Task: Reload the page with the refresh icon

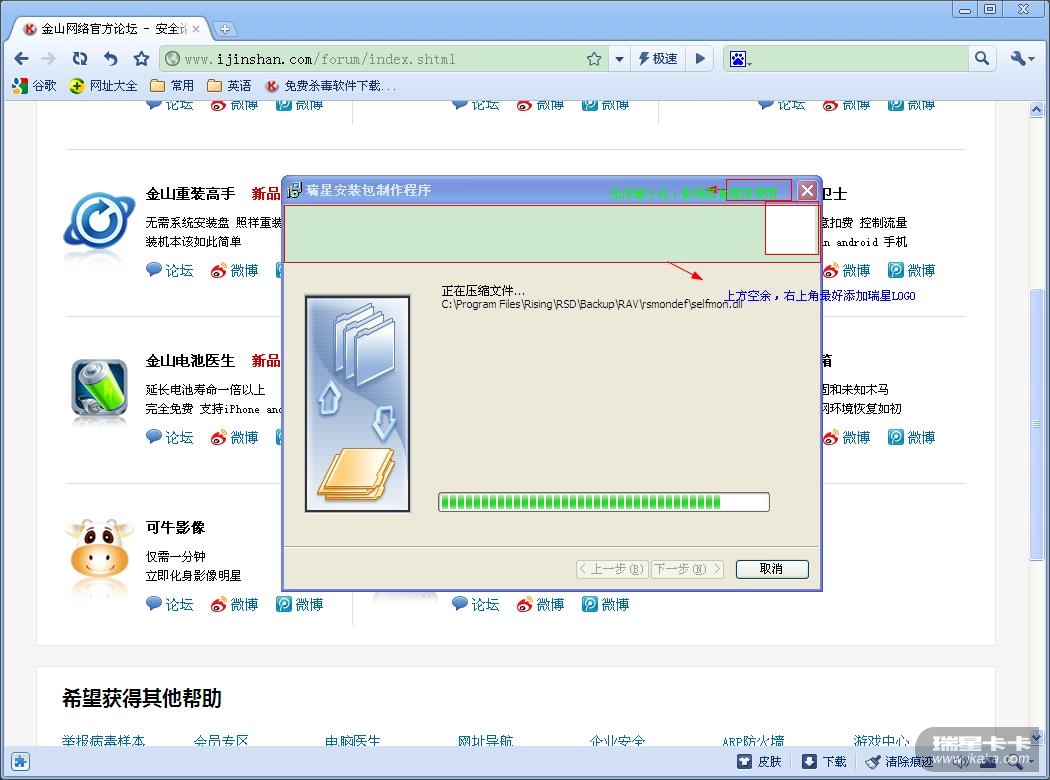Action: [x=80, y=59]
